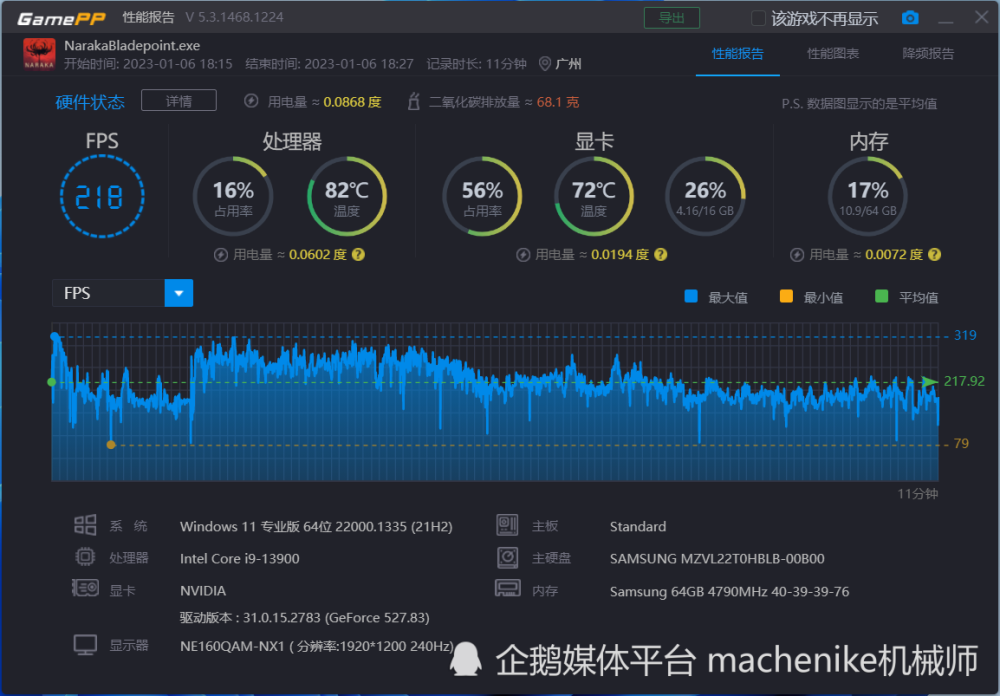This screenshot has width=1000, height=696.
Task: Click the SAMSUNG MZVL22T0HBLB-00B00 disk text
Action: click(x=717, y=559)
